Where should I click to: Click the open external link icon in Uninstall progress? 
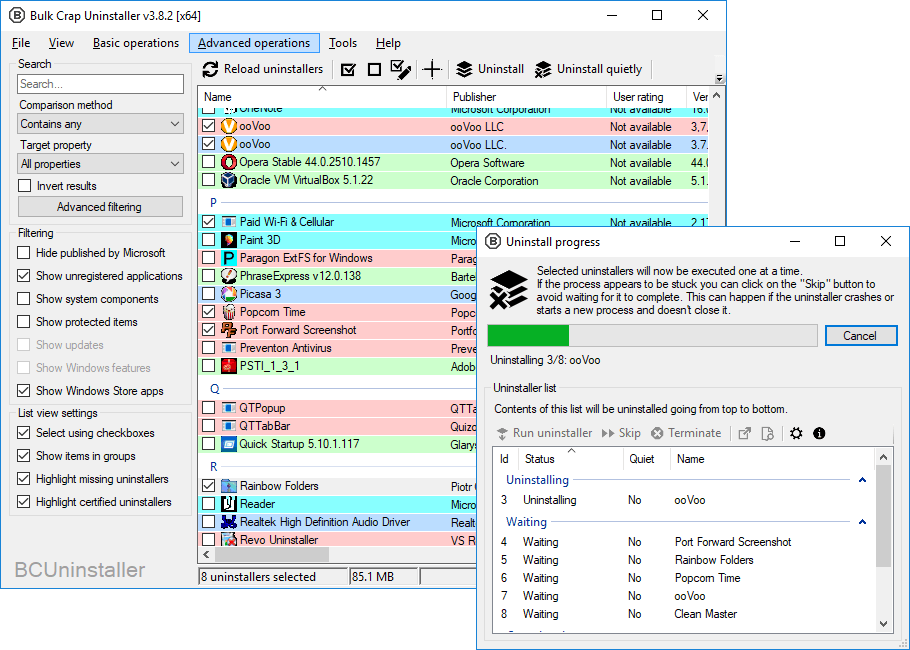tap(745, 434)
